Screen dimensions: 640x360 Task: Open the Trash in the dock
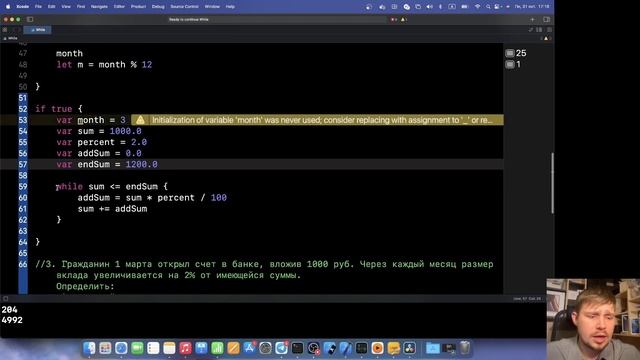[465, 348]
